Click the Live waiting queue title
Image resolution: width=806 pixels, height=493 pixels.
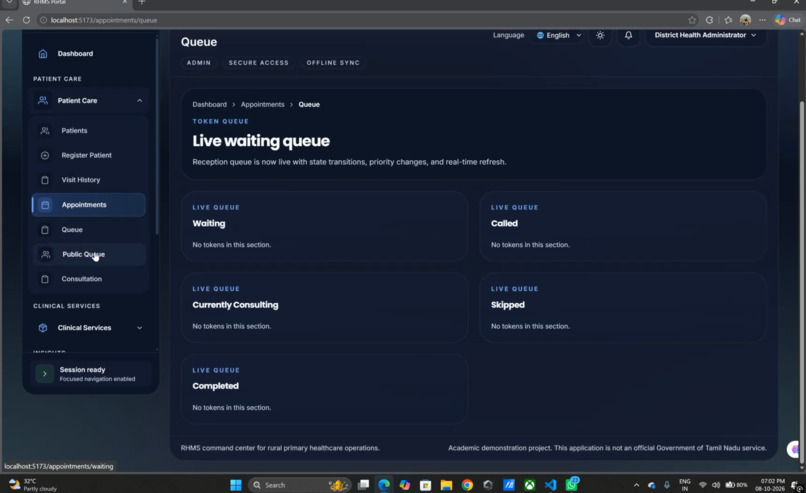coord(261,141)
